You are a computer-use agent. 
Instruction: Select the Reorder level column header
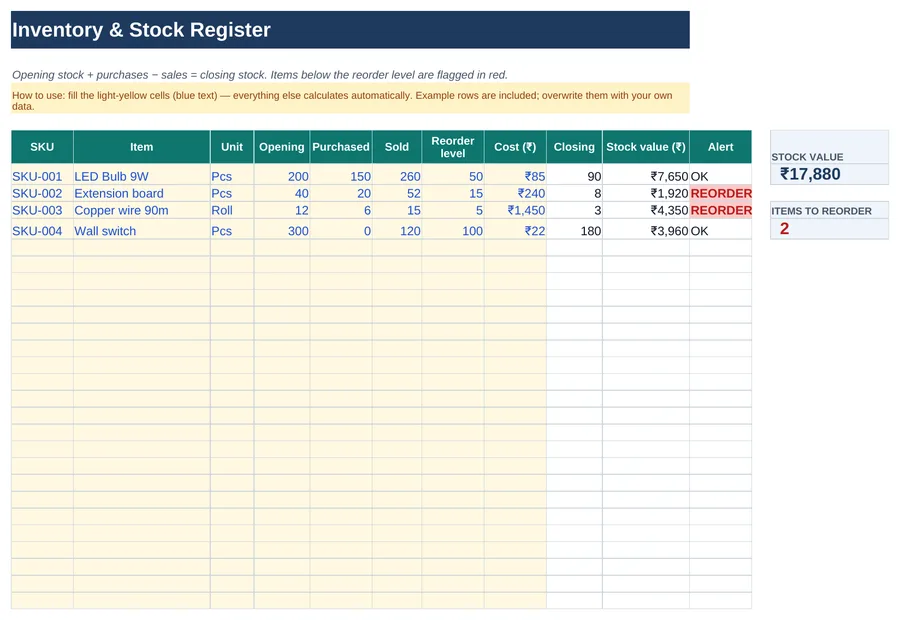453,147
